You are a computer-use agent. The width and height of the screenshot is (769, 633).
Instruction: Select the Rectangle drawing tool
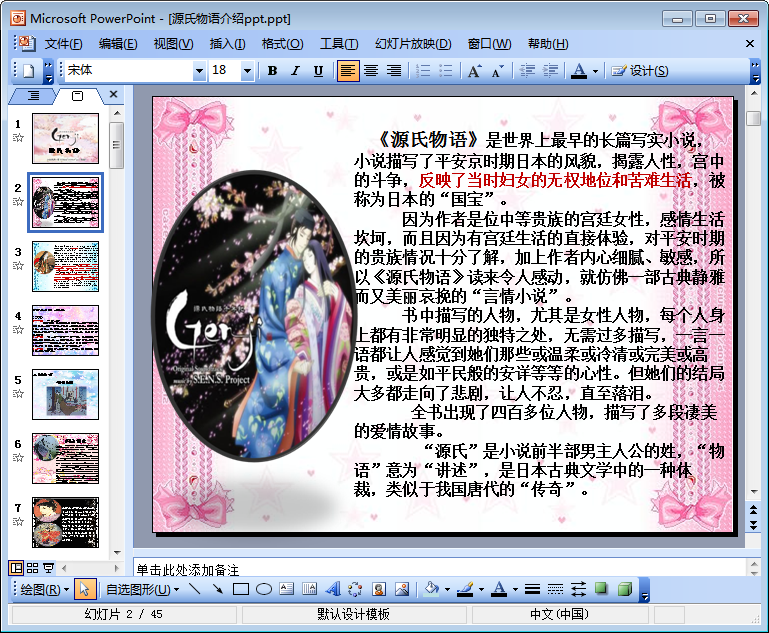click(240, 589)
